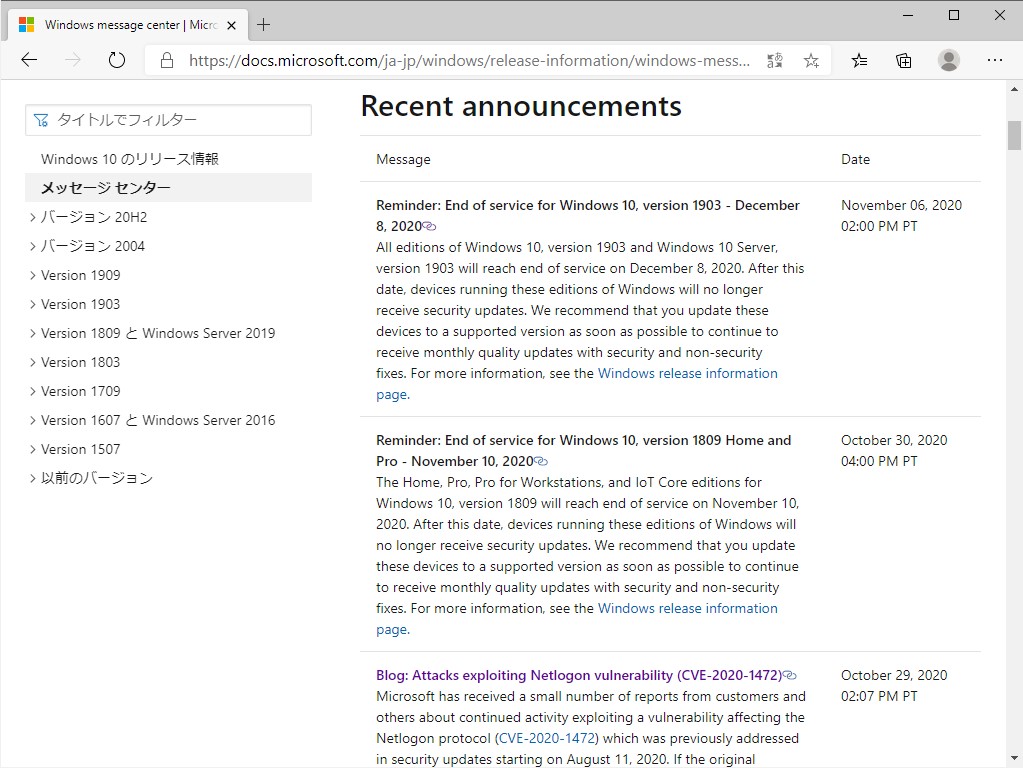Open the CVE-2020-1472 link
This screenshot has width=1023, height=768.
tap(546, 738)
